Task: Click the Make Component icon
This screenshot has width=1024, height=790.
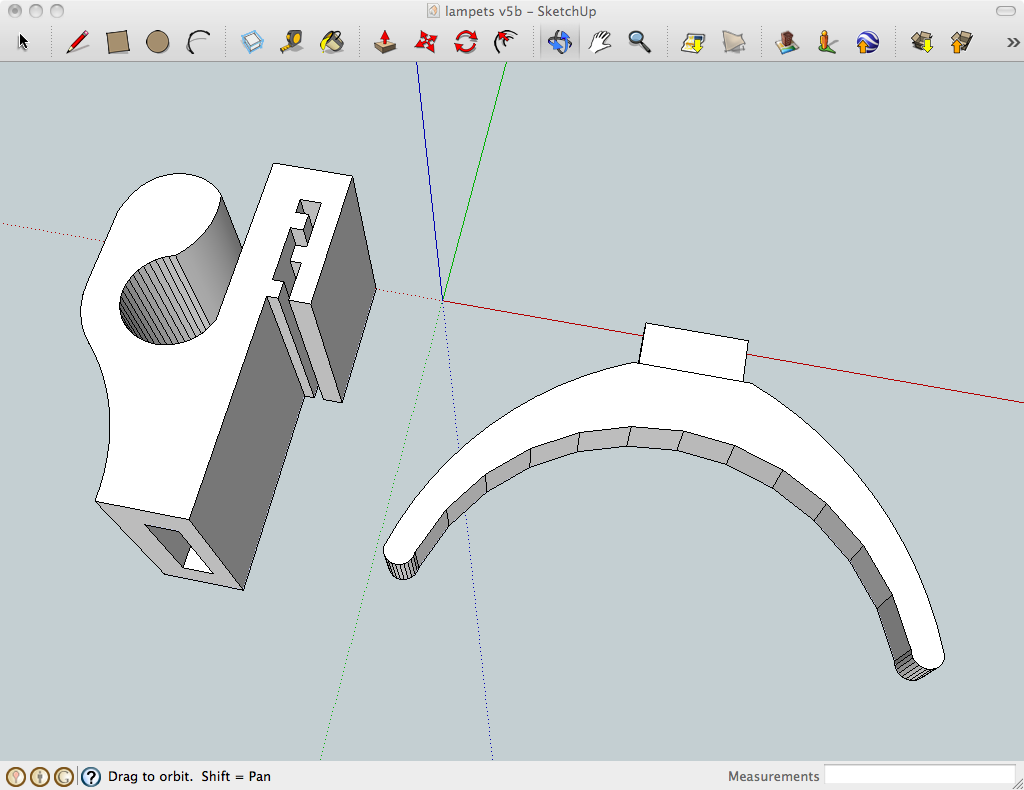Action: tap(252, 42)
